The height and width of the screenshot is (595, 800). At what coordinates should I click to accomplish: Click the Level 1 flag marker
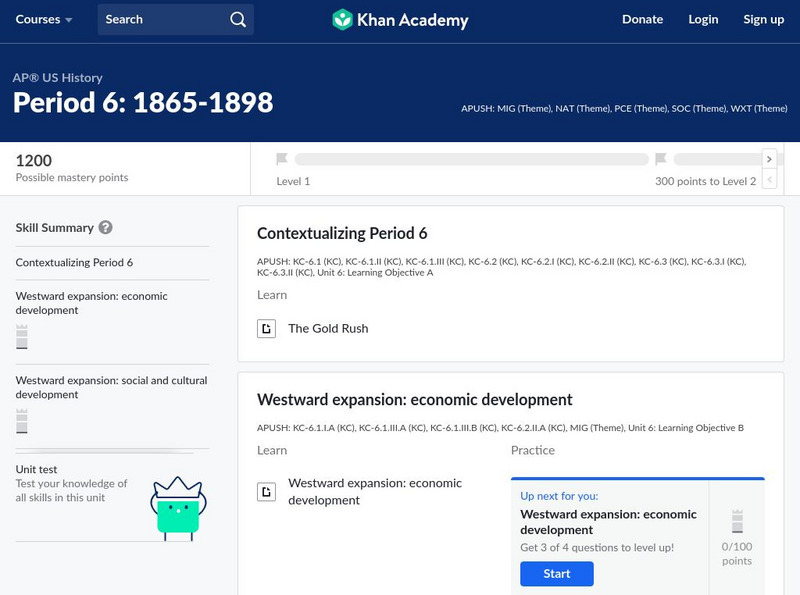[x=282, y=159]
